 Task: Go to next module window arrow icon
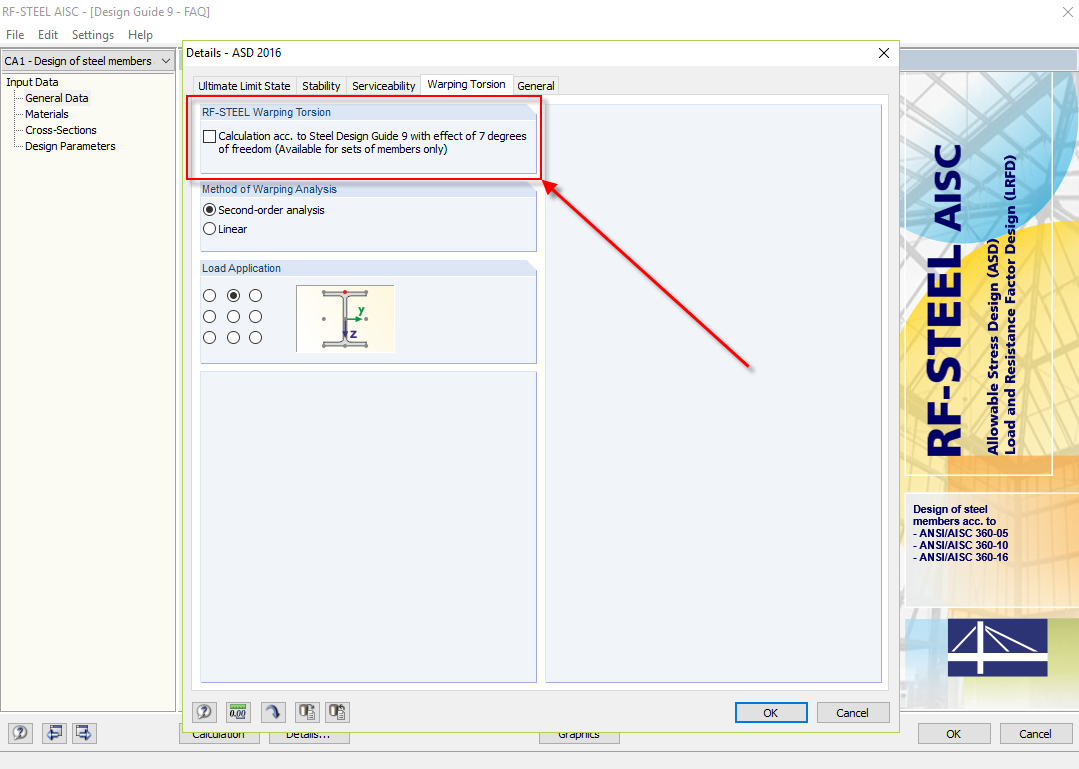[x=84, y=733]
